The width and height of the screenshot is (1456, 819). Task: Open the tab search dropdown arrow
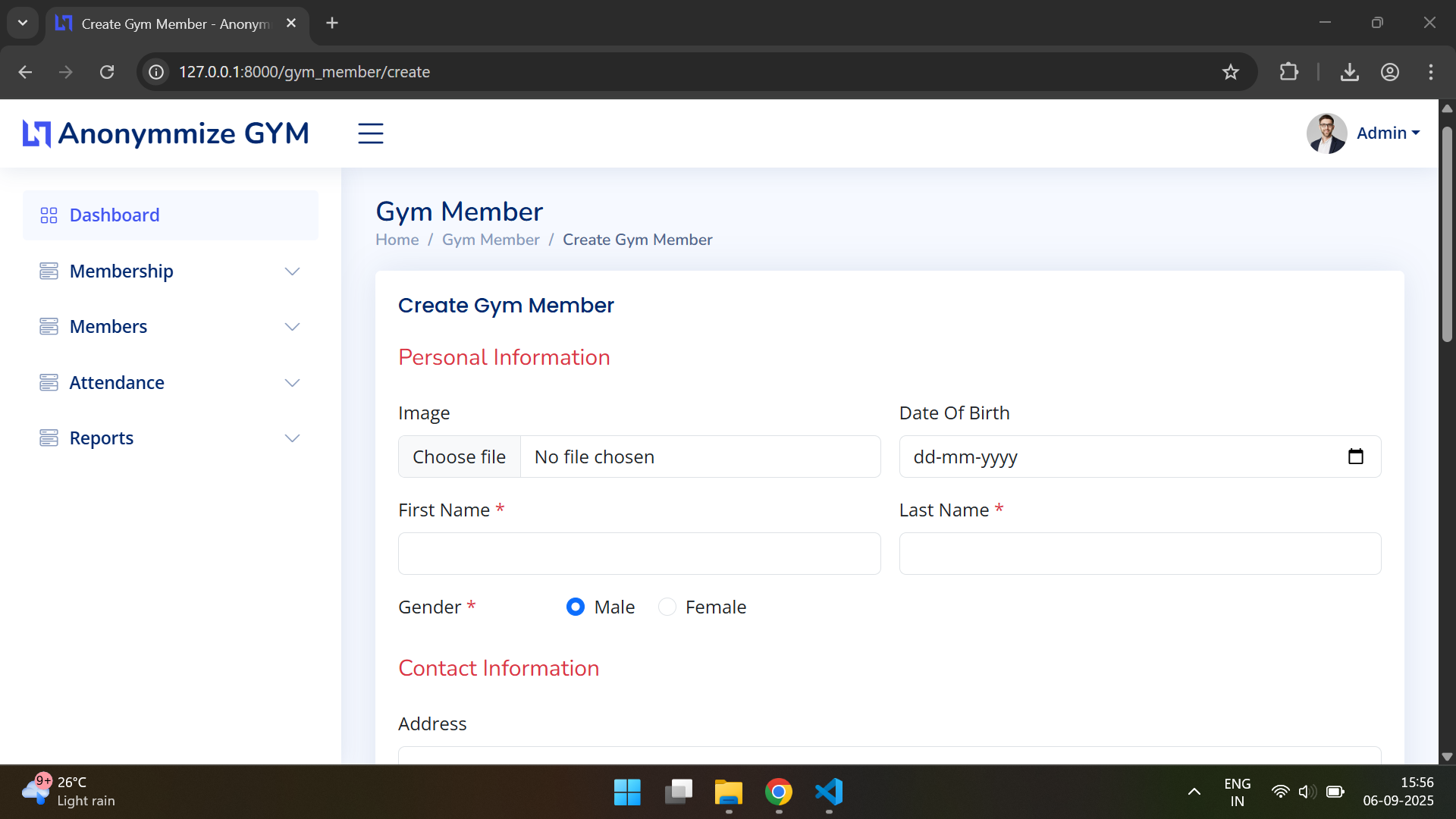(23, 23)
